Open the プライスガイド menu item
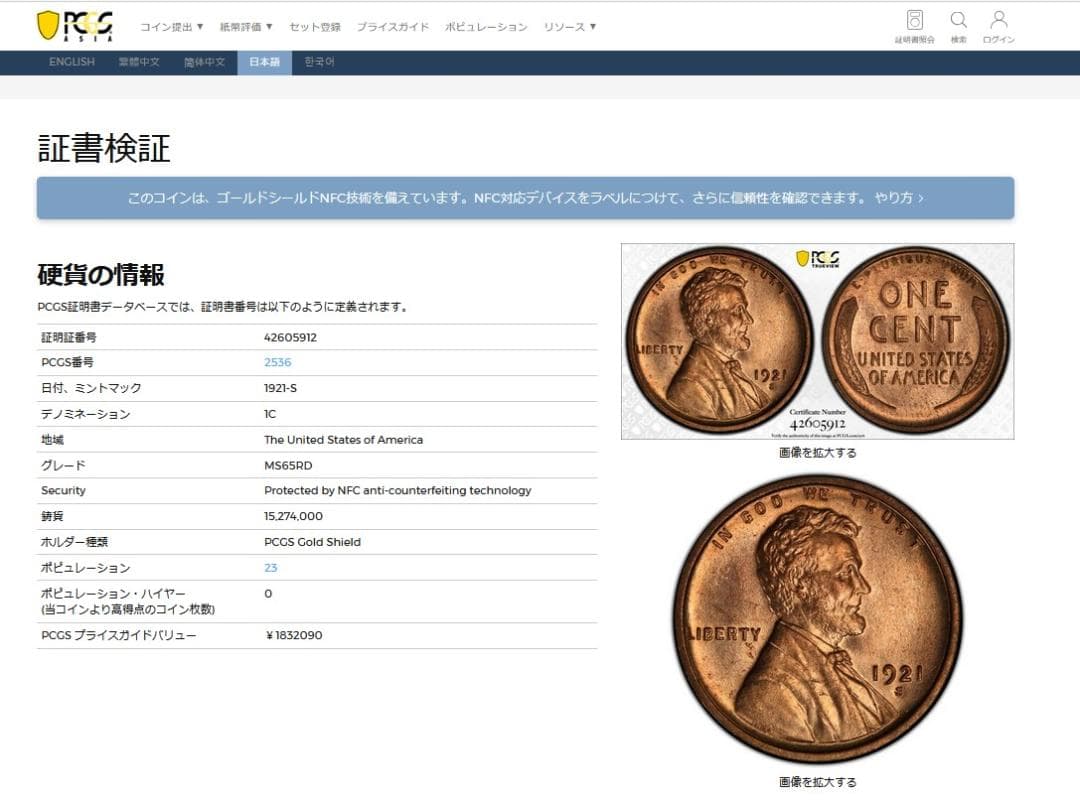The height and width of the screenshot is (800, 1080). [x=391, y=27]
